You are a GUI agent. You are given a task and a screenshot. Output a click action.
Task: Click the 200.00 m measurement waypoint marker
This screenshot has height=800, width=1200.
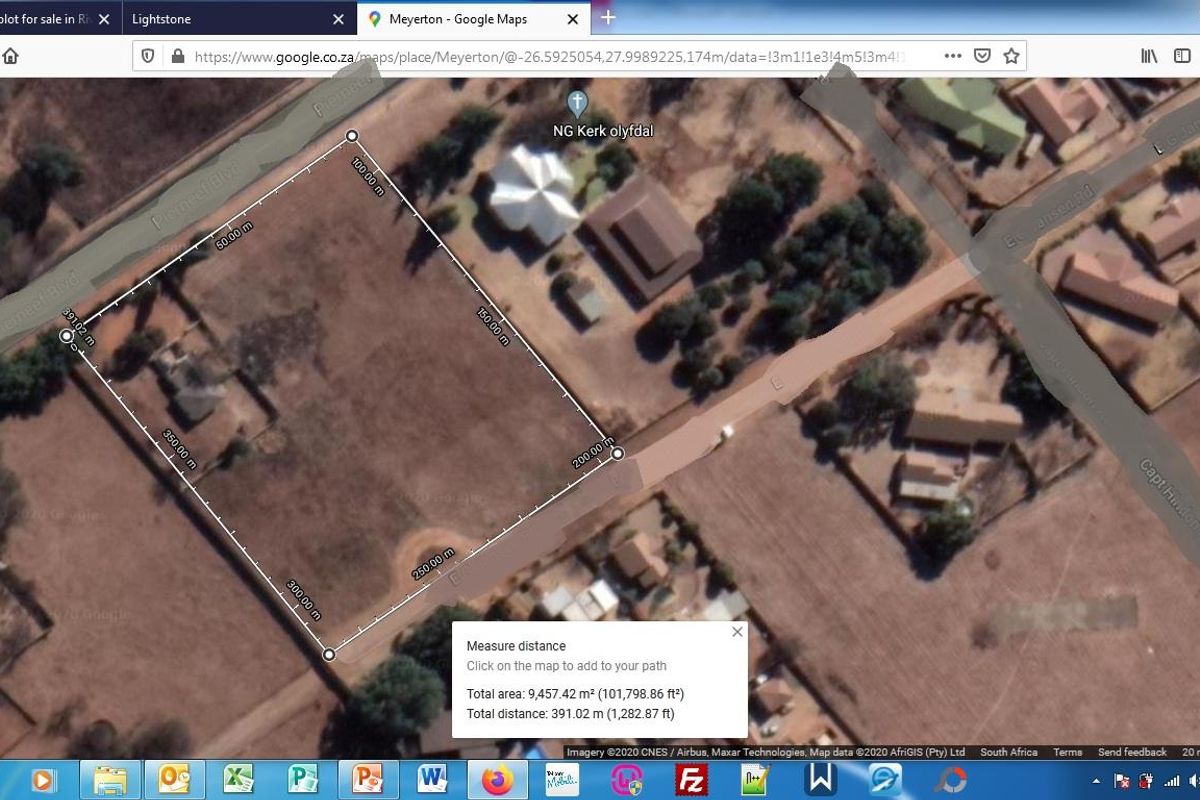[617, 453]
